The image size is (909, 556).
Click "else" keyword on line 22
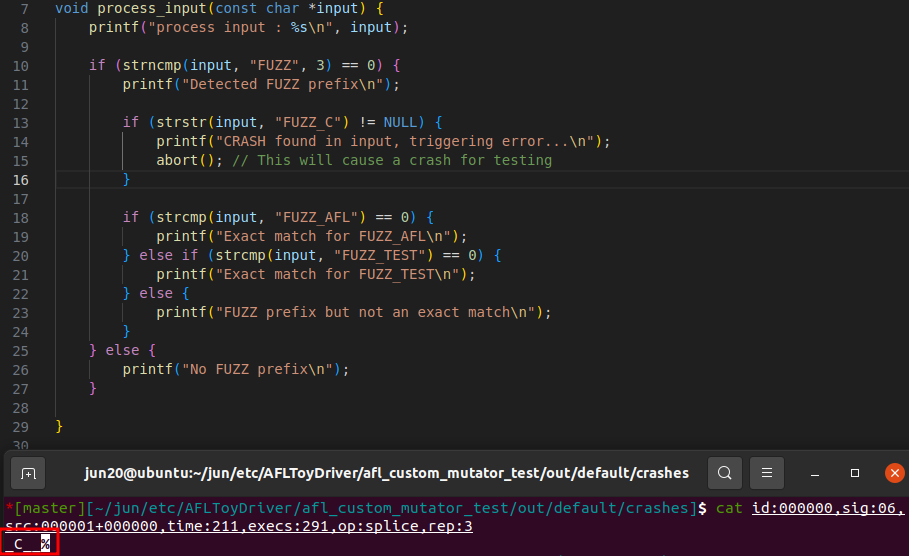[x=156, y=293]
